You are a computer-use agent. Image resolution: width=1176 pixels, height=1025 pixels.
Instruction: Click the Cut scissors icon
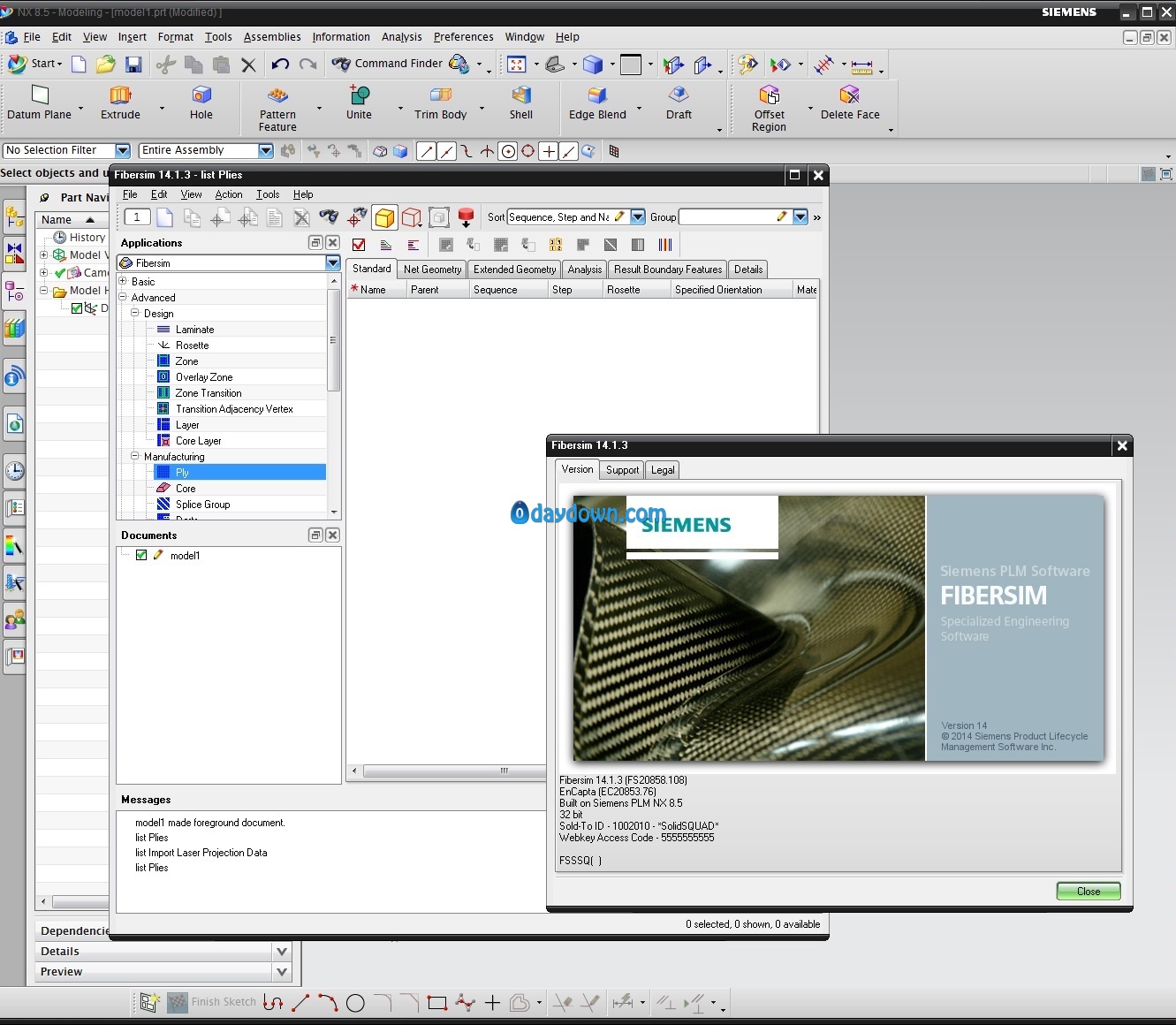tap(165, 64)
